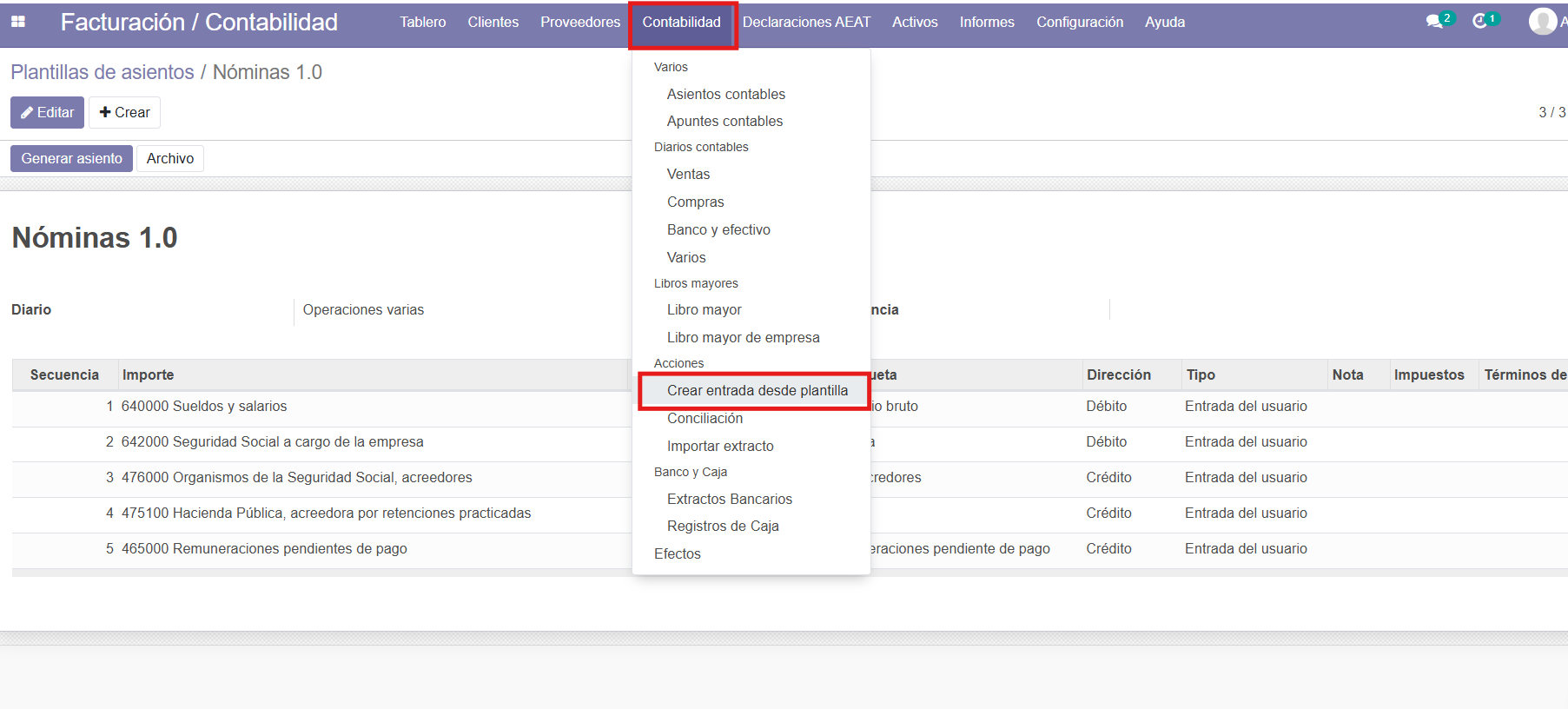Open the activities clock icon
This screenshot has width=1568, height=709.
click(x=1480, y=21)
